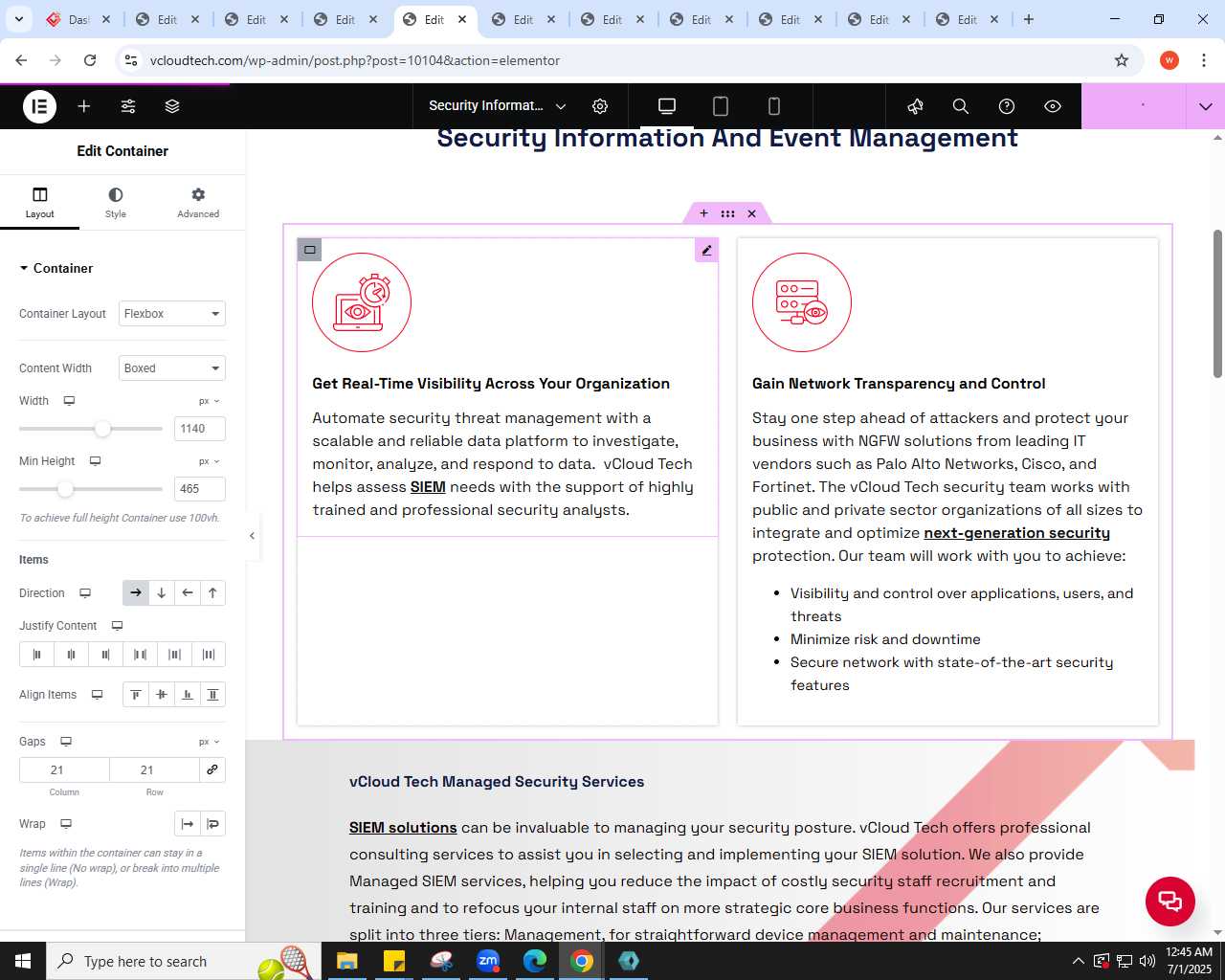Collapse the Container section
This screenshot has height=980, width=1225.
click(56, 268)
